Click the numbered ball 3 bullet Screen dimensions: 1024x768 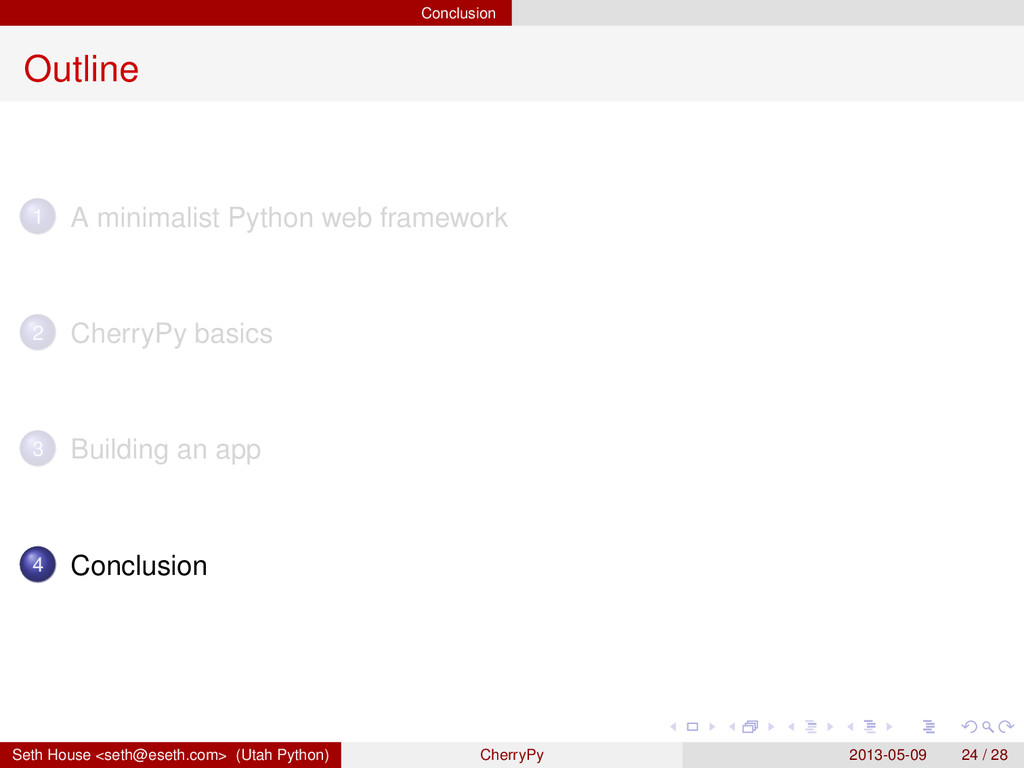38,449
